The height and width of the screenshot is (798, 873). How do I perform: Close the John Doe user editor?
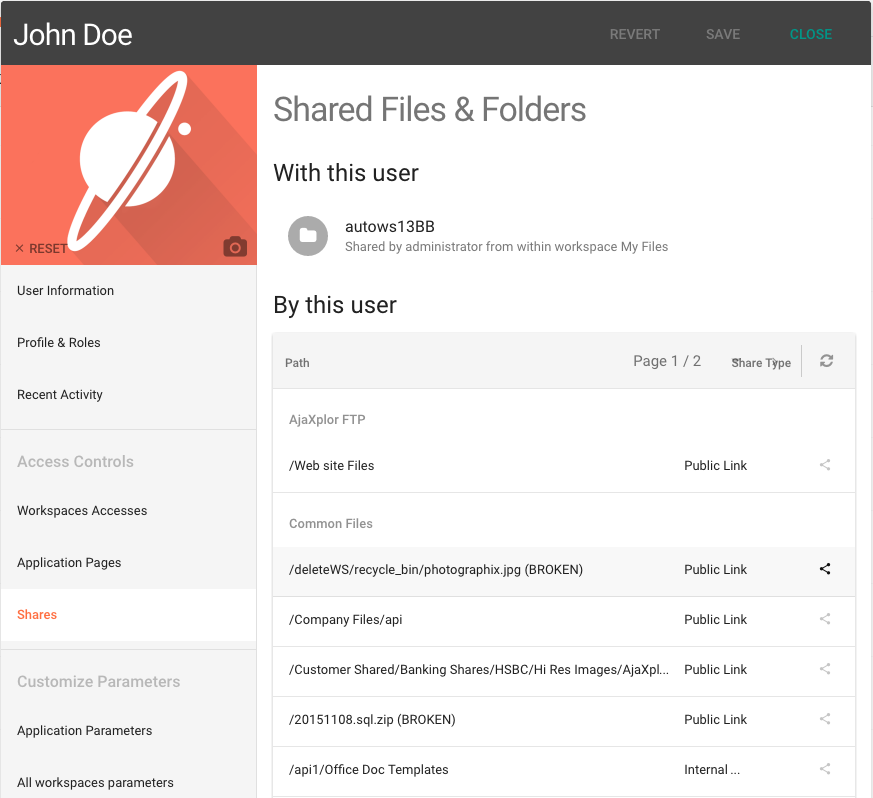[x=811, y=35]
